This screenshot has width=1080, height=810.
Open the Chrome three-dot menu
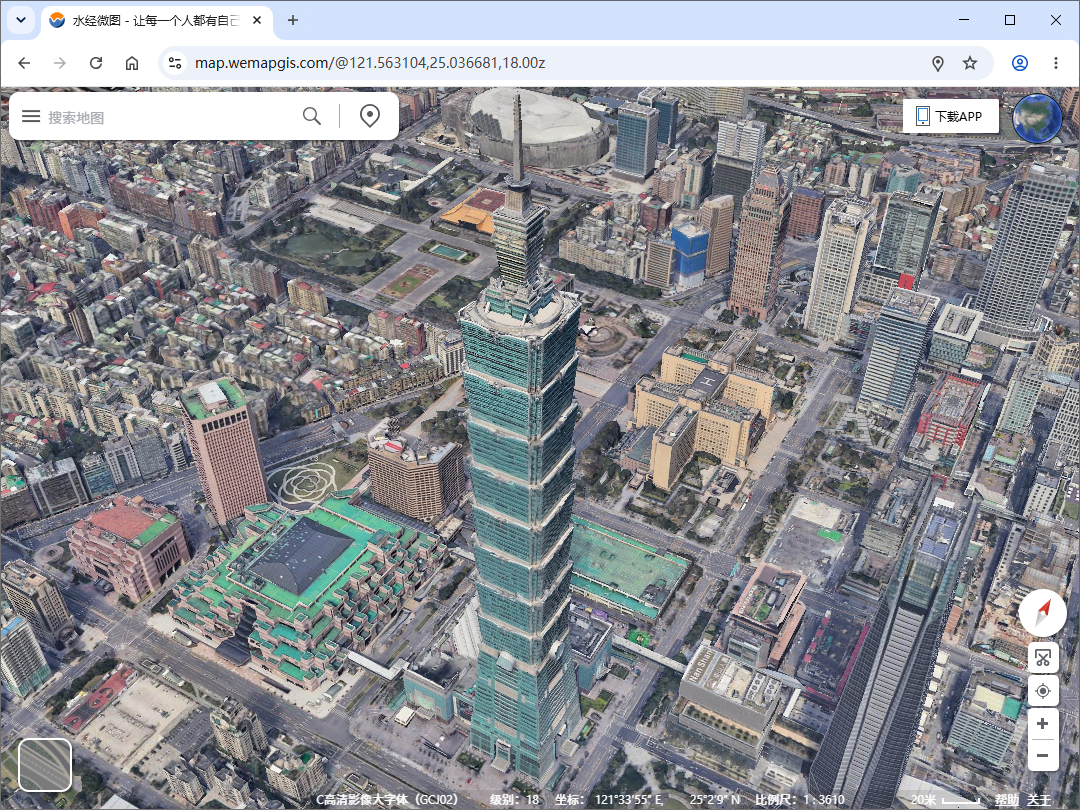pyautogui.click(x=1055, y=63)
